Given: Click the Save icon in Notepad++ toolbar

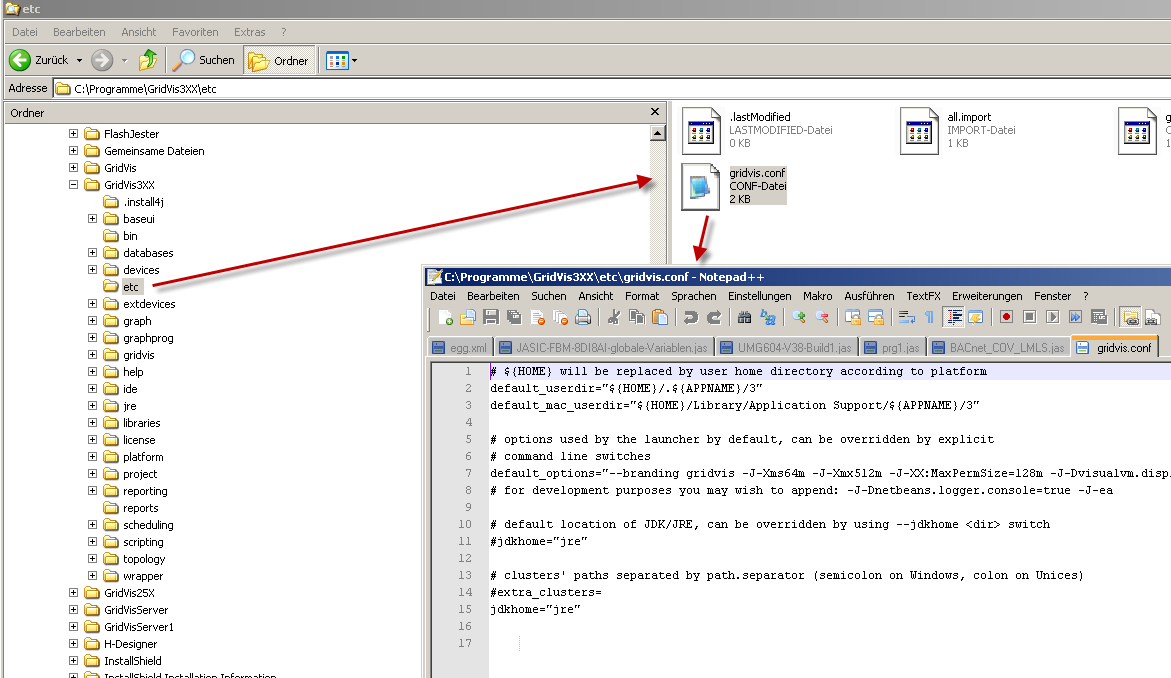Looking at the screenshot, I should (491, 318).
